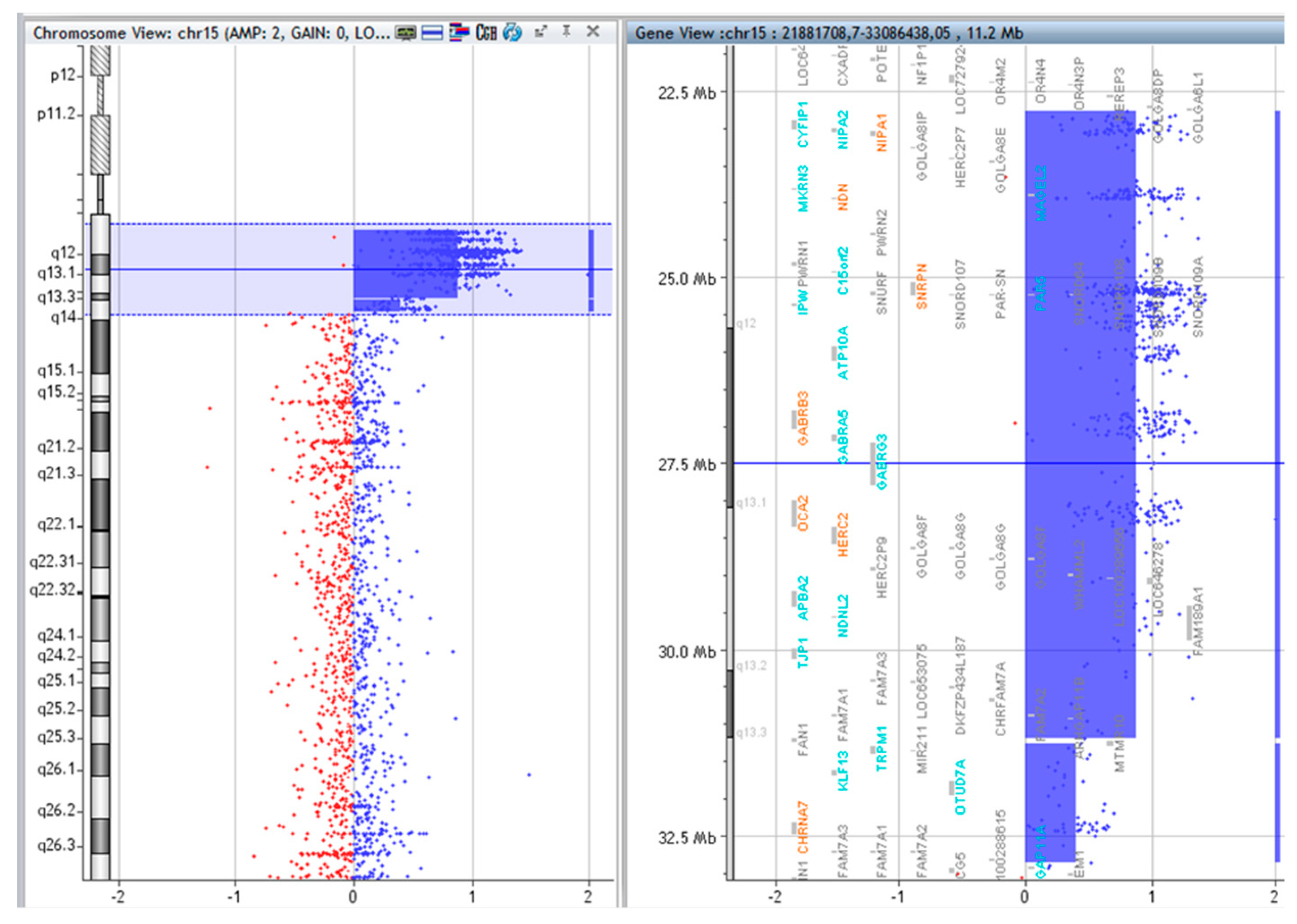Click the large blue aberration block in Gene View
The height and width of the screenshot is (924, 1297).
(1080, 424)
